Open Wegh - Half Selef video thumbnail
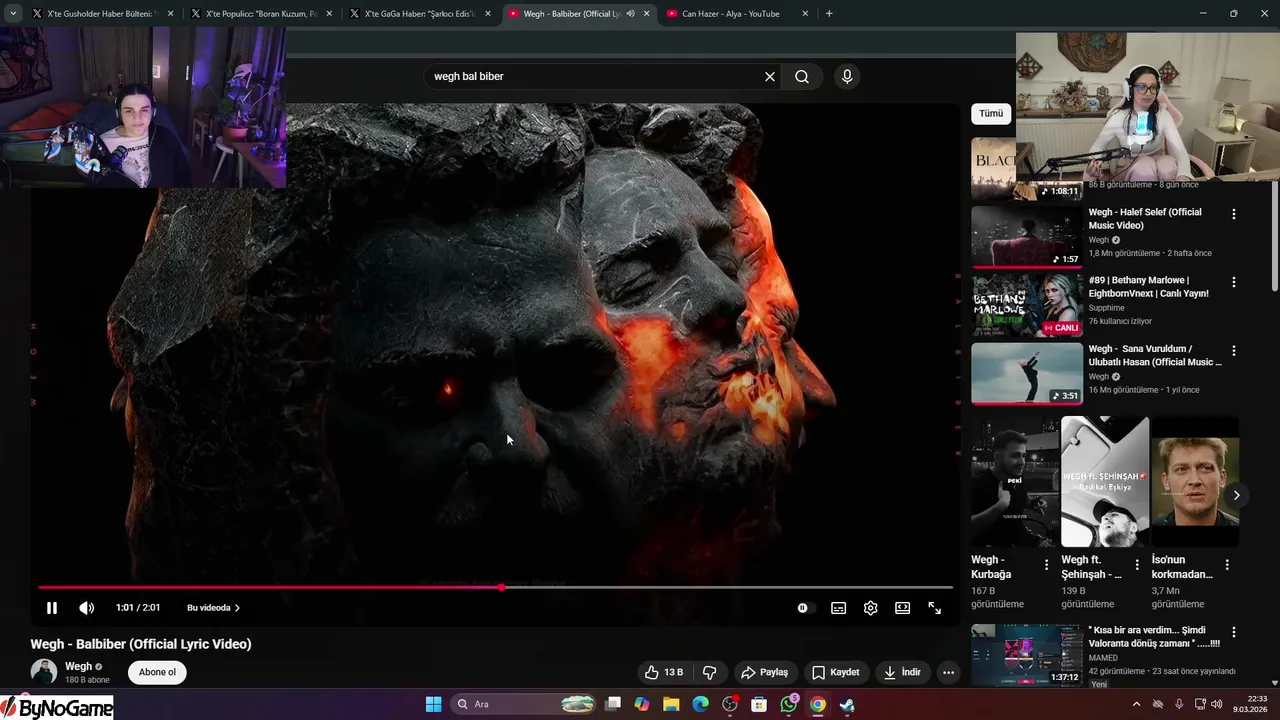This screenshot has height=720, width=1280. click(x=1027, y=237)
